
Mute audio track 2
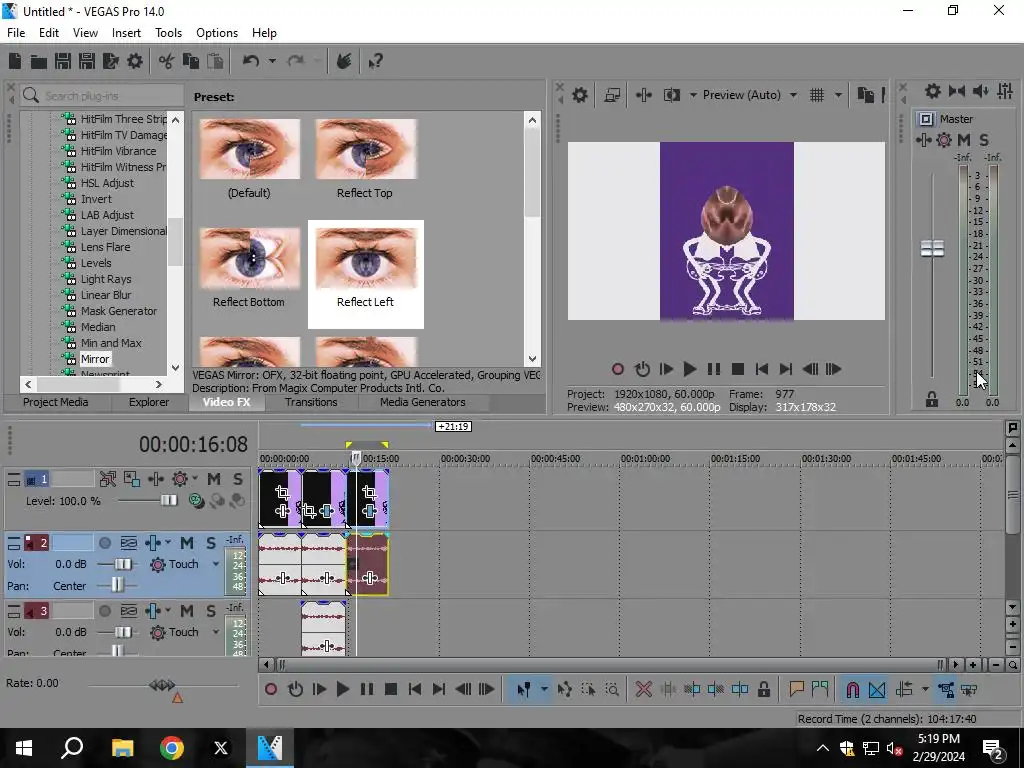pyautogui.click(x=187, y=543)
